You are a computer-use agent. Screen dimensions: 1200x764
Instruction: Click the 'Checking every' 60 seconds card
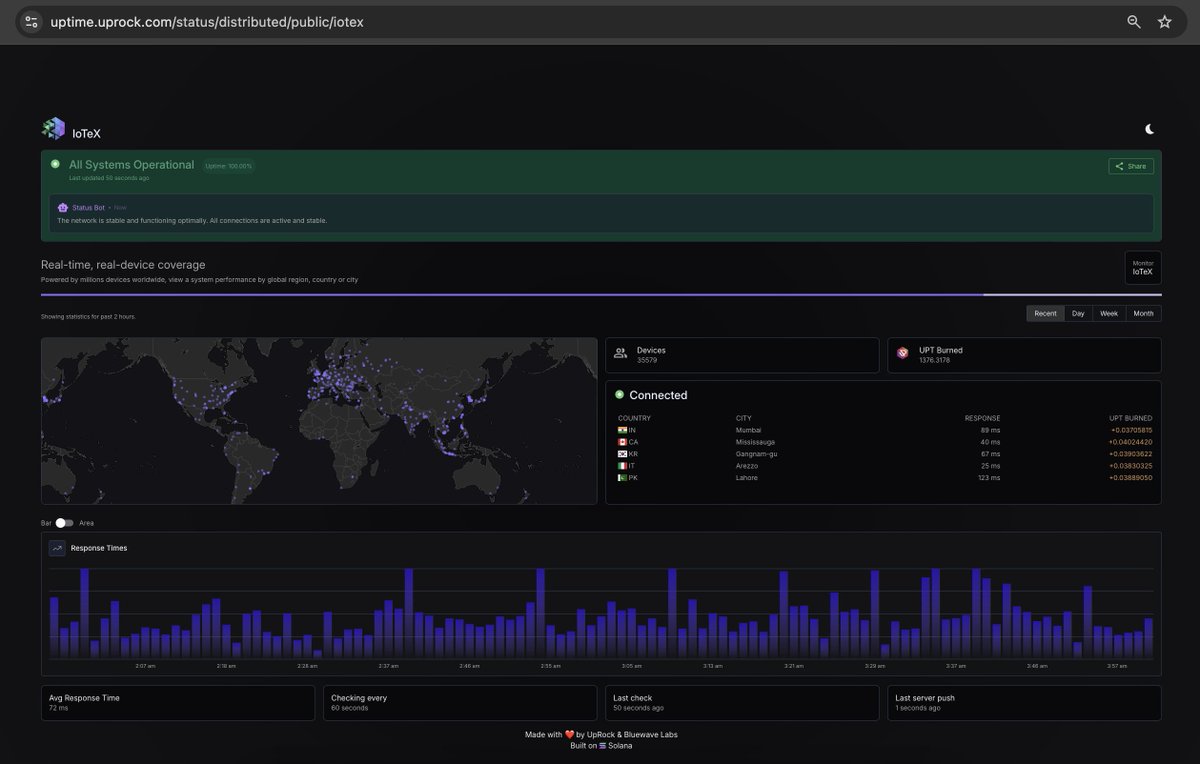coord(460,703)
